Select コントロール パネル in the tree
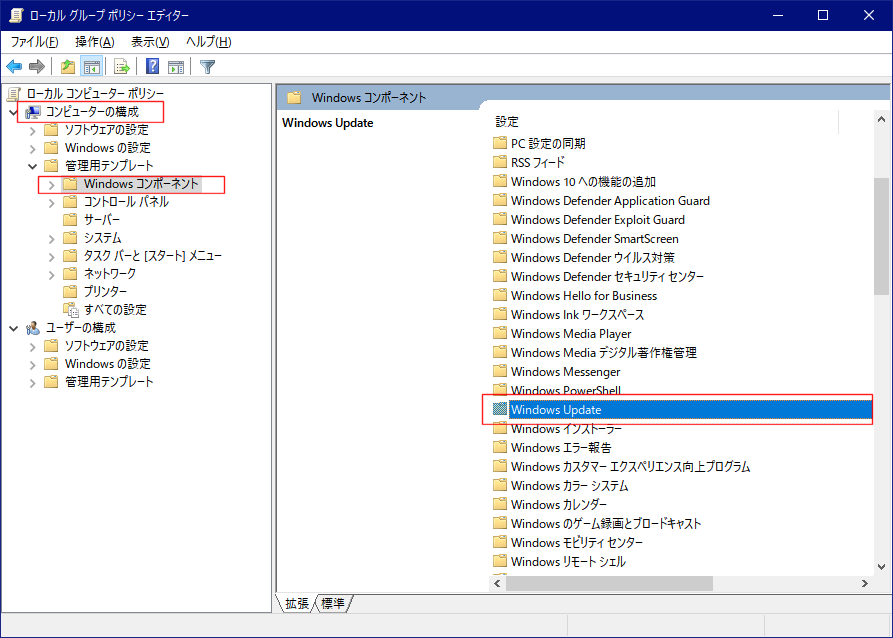The height and width of the screenshot is (638, 893). (x=126, y=202)
